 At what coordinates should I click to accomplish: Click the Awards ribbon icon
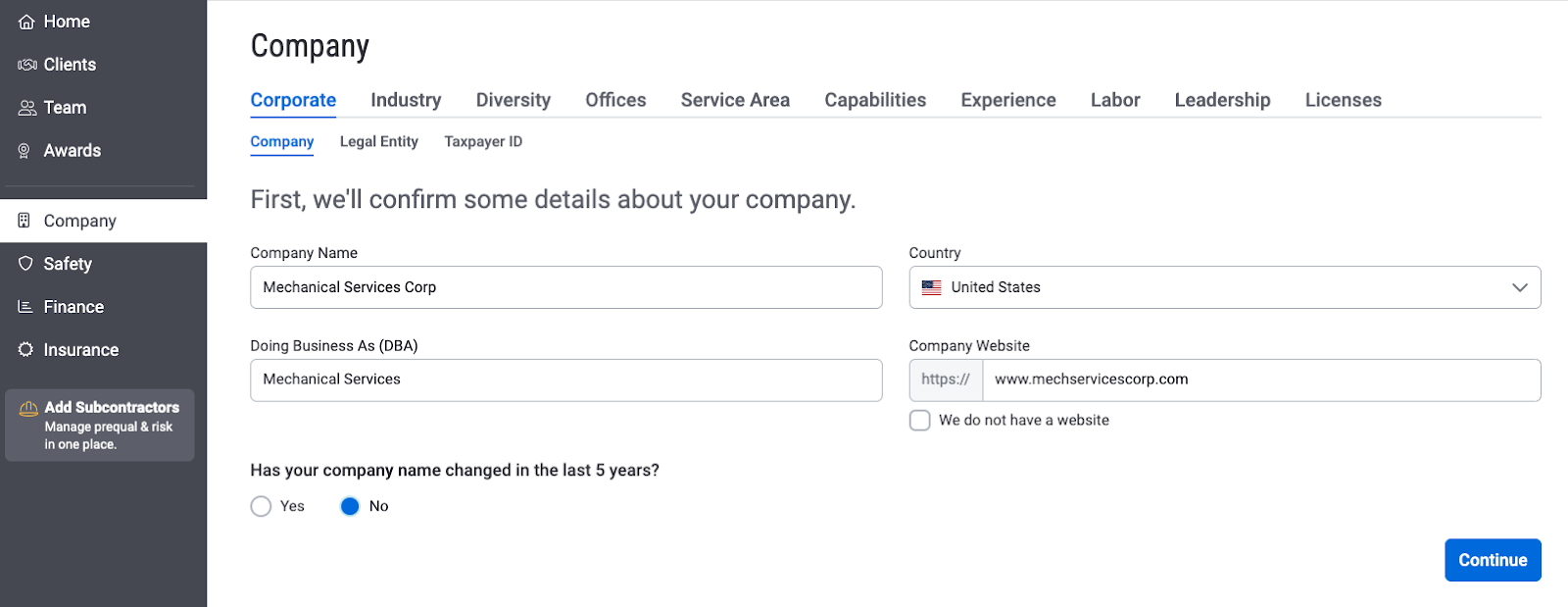24,151
